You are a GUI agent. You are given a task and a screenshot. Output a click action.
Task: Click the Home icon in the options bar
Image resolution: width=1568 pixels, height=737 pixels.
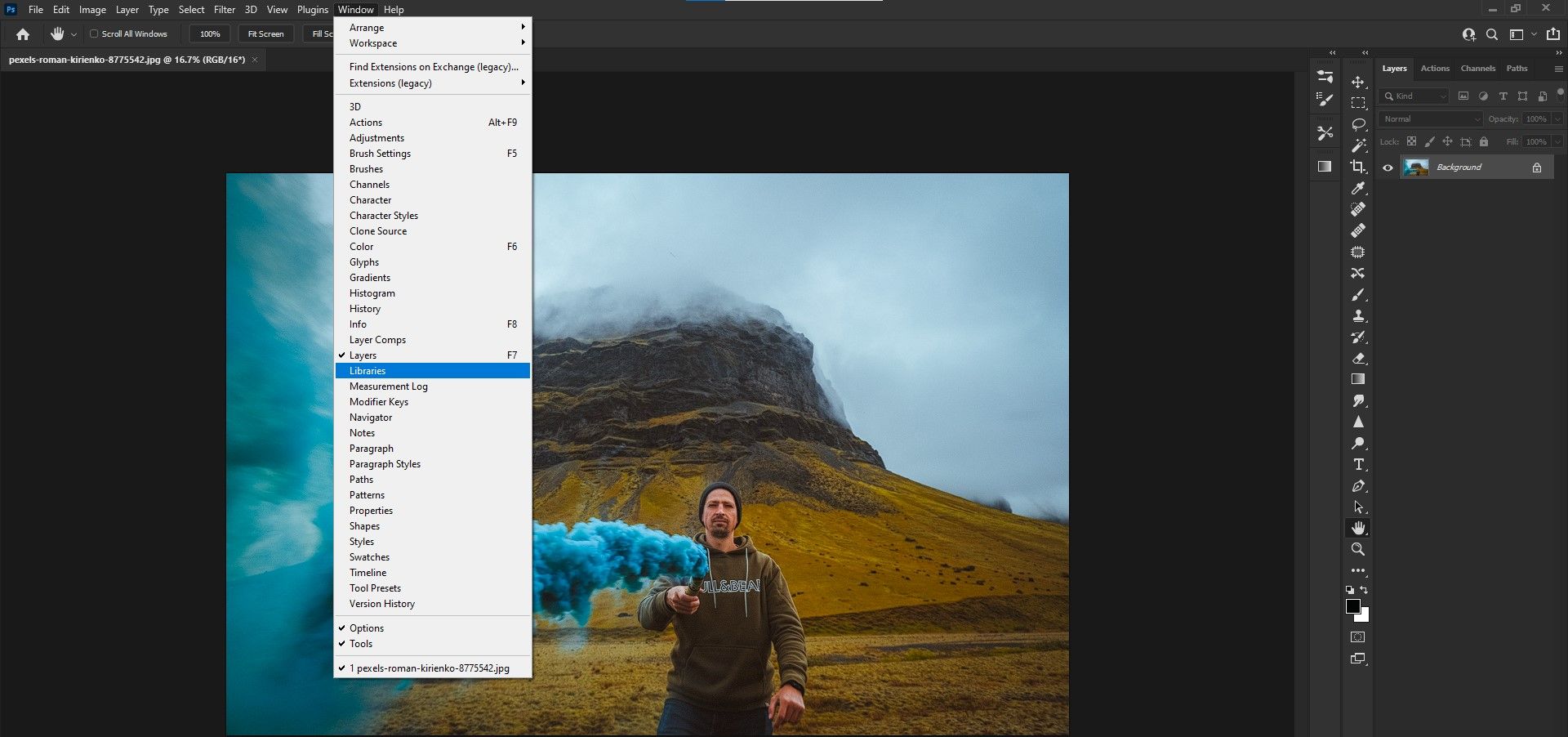click(x=22, y=33)
